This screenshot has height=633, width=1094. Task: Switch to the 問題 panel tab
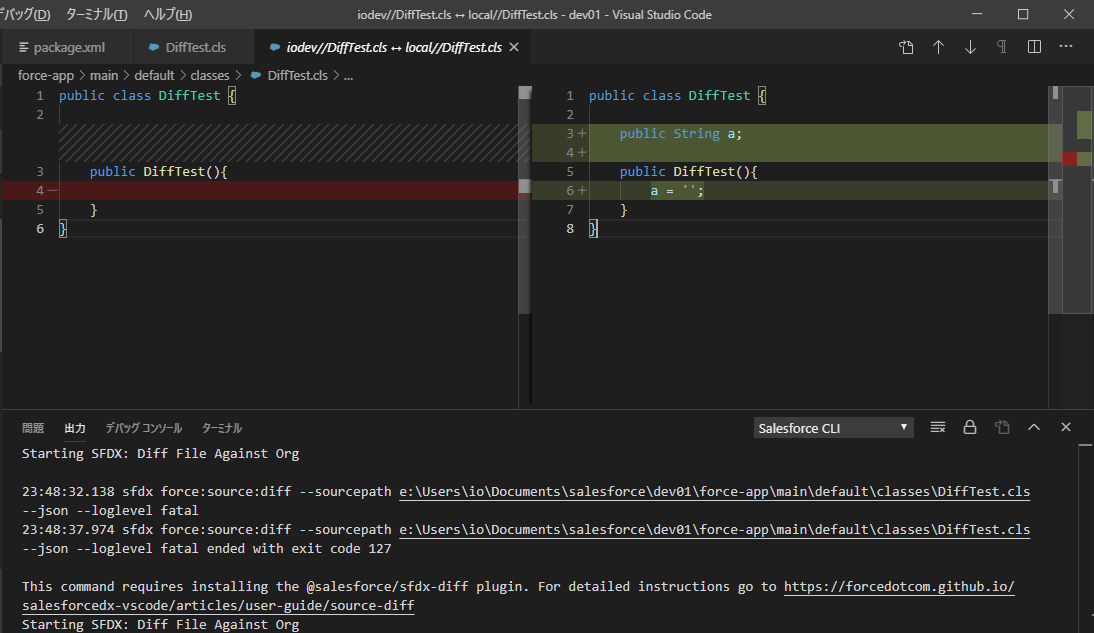click(33, 428)
